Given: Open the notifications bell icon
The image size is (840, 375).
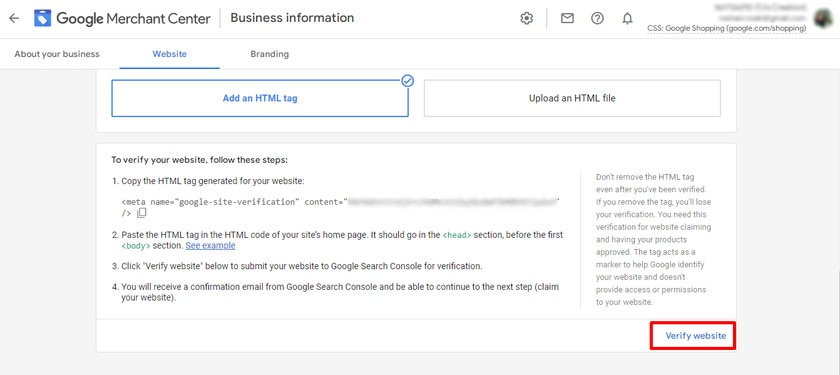Looking at the screenshot, I should tap(627, 18).
